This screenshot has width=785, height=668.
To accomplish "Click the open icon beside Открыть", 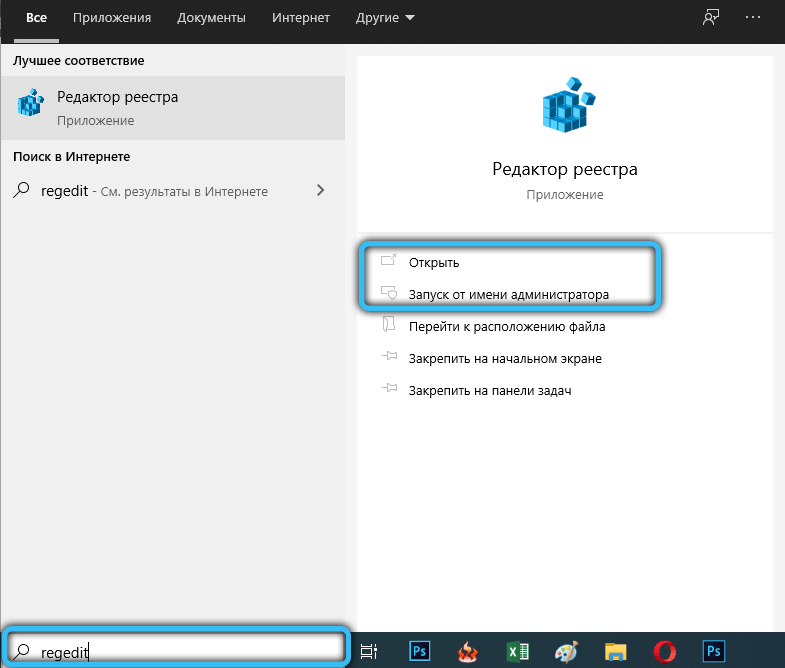I will [x=388, y=260].
